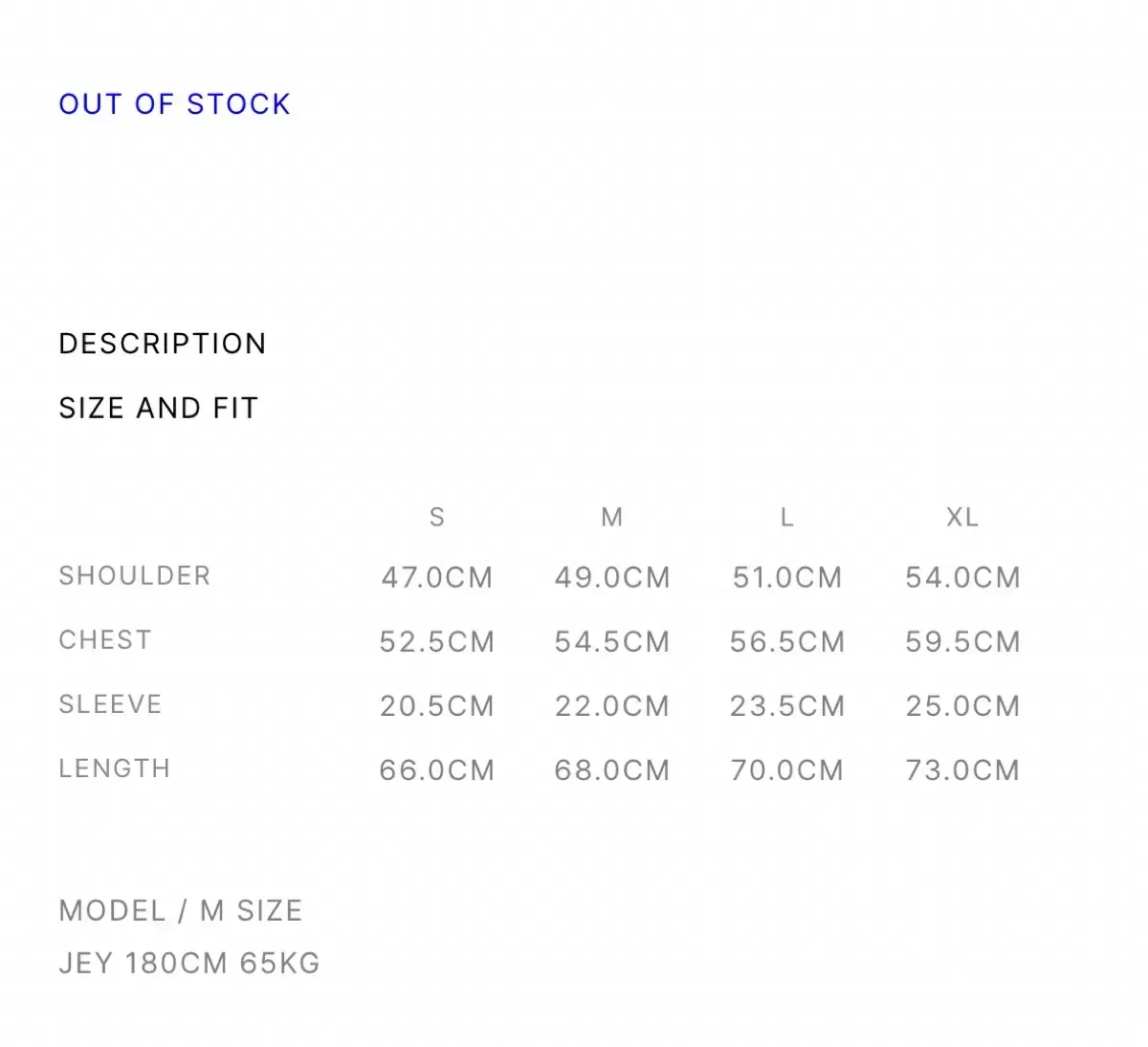Click the 66.0CM length value for S
1148x1047 pixels.
point(437,769)
